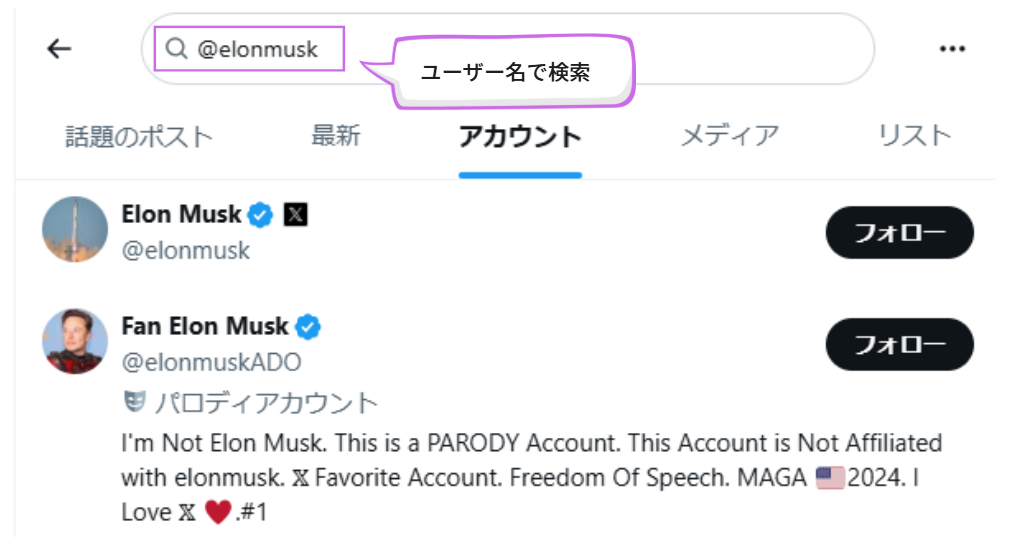Click Fan Elon Musk's verified badge
Viewport: 1011px width, 545px height.
pos(308,326)
